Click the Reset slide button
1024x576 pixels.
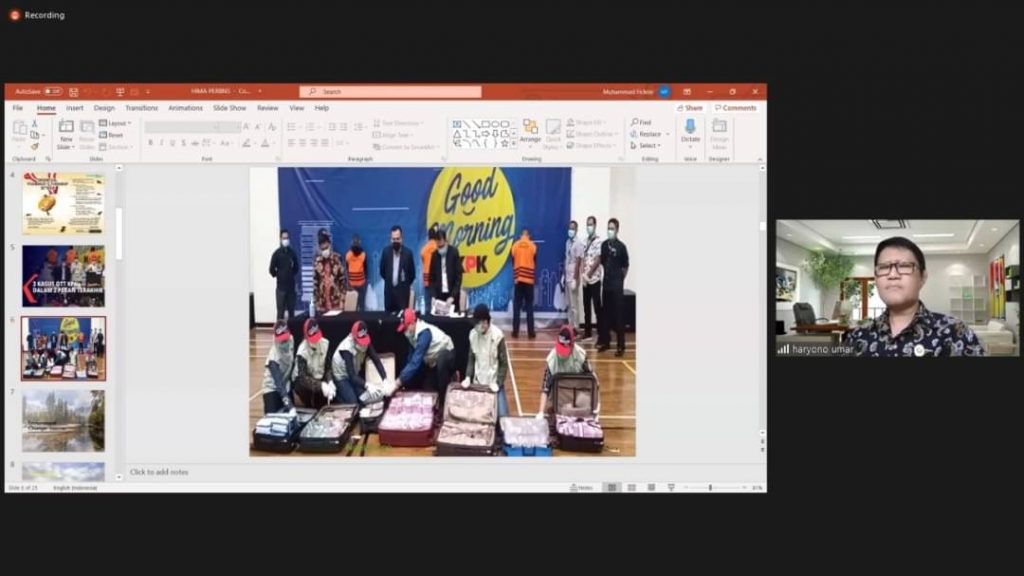click(112, 135)
